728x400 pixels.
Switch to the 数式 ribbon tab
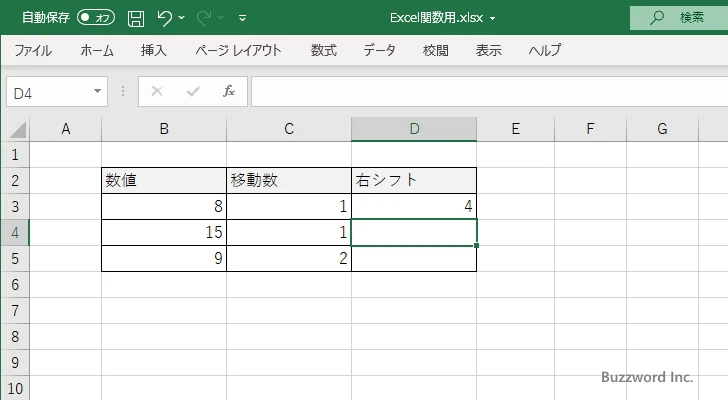323,50
